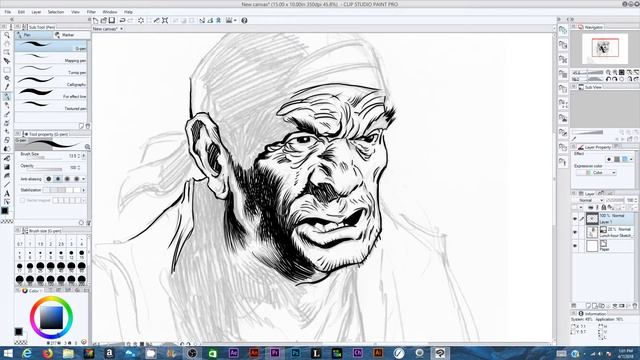Open Expression color Color dropdown
Image resolution: width=640 pixels, height=360 pixels.
click(x=596, y=173)
